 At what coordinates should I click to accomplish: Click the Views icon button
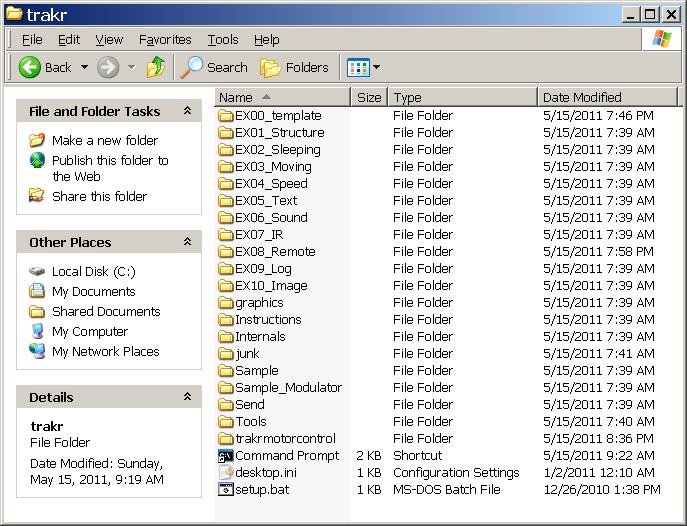(x=358, y=67)
